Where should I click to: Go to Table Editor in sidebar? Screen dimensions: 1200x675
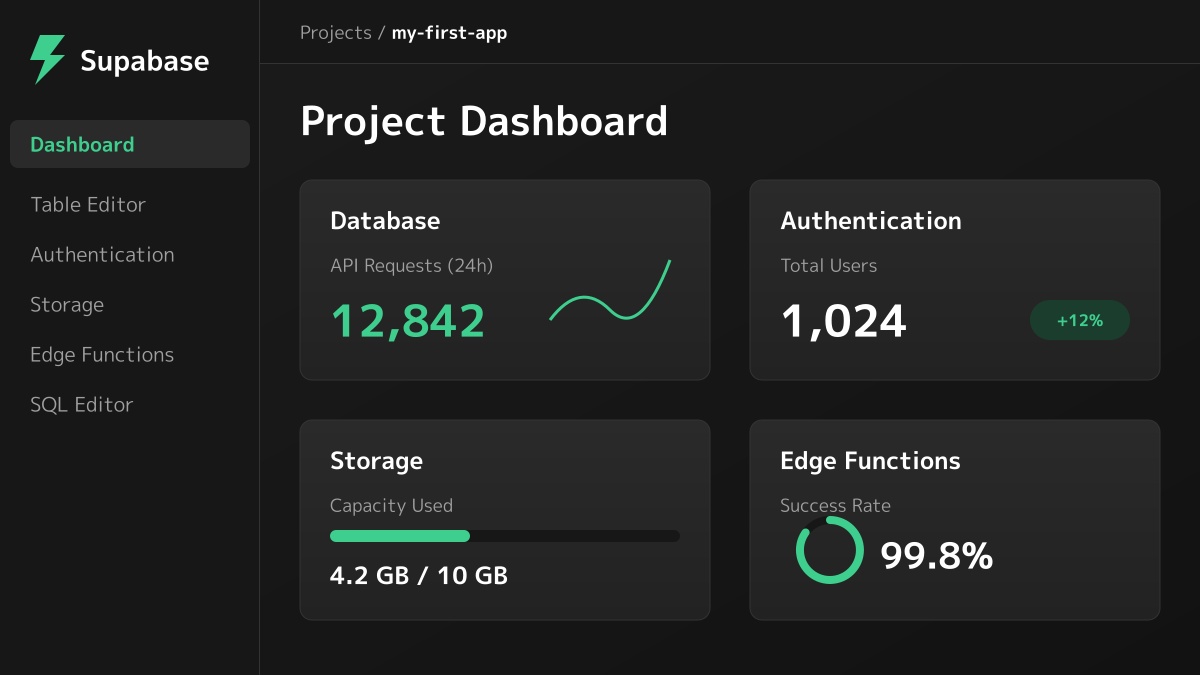click(x=88, y=204)
